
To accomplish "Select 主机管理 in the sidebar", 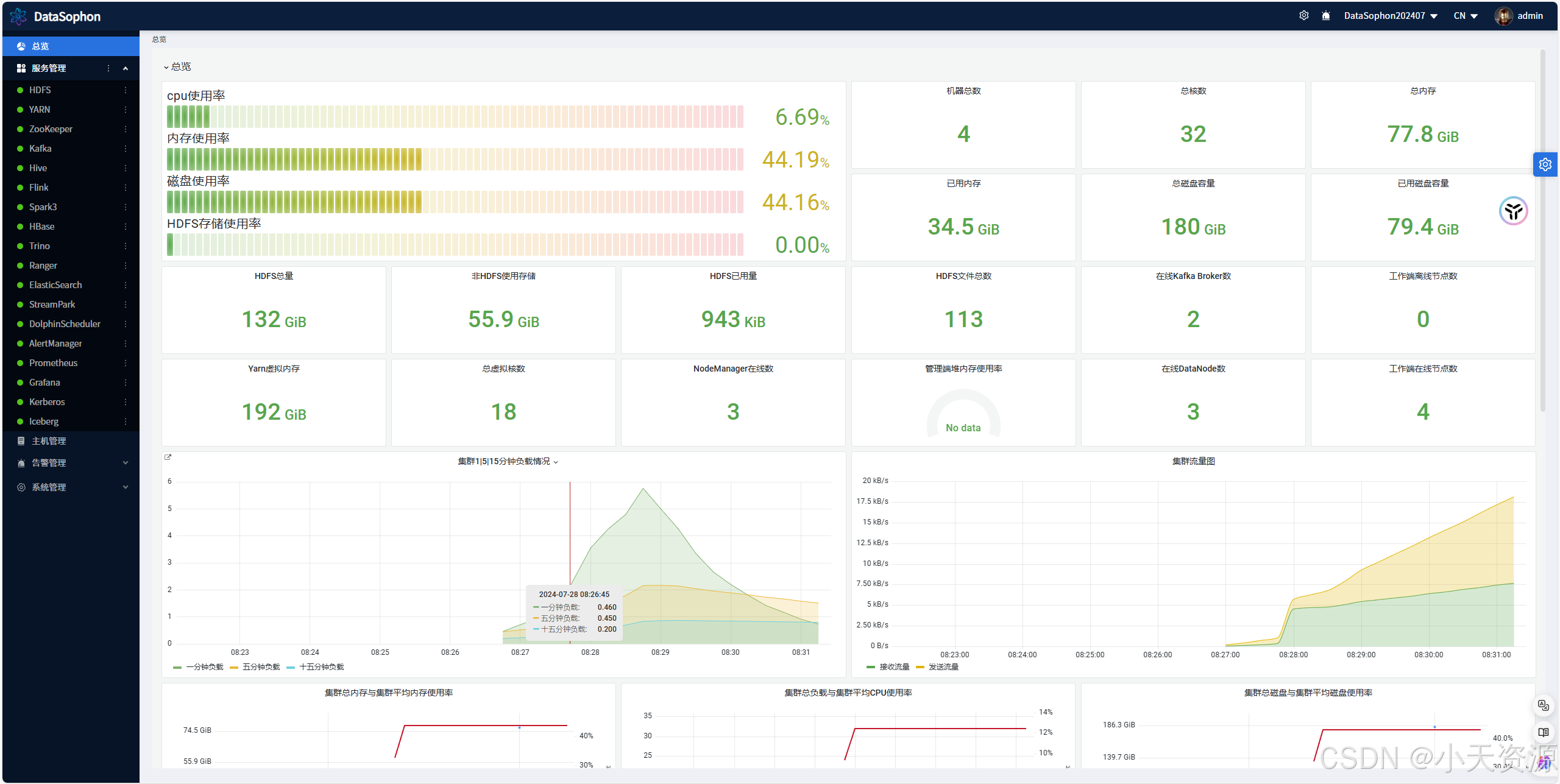I will [x=49, y=441].
